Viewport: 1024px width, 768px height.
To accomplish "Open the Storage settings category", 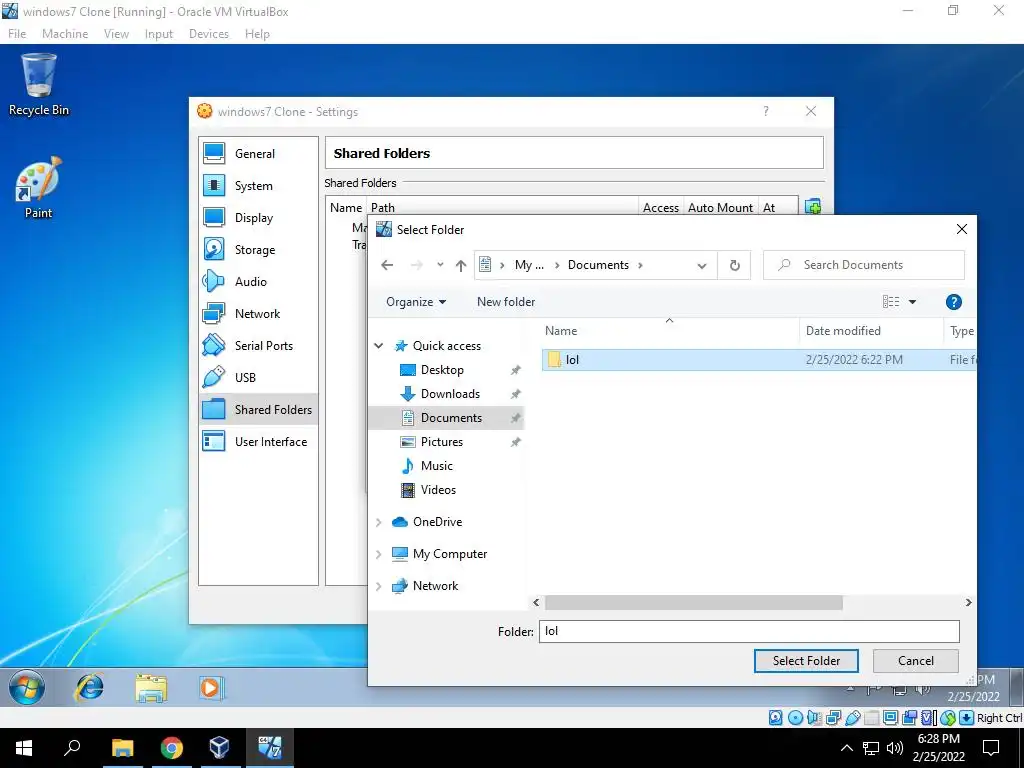I will coord(258,249).
